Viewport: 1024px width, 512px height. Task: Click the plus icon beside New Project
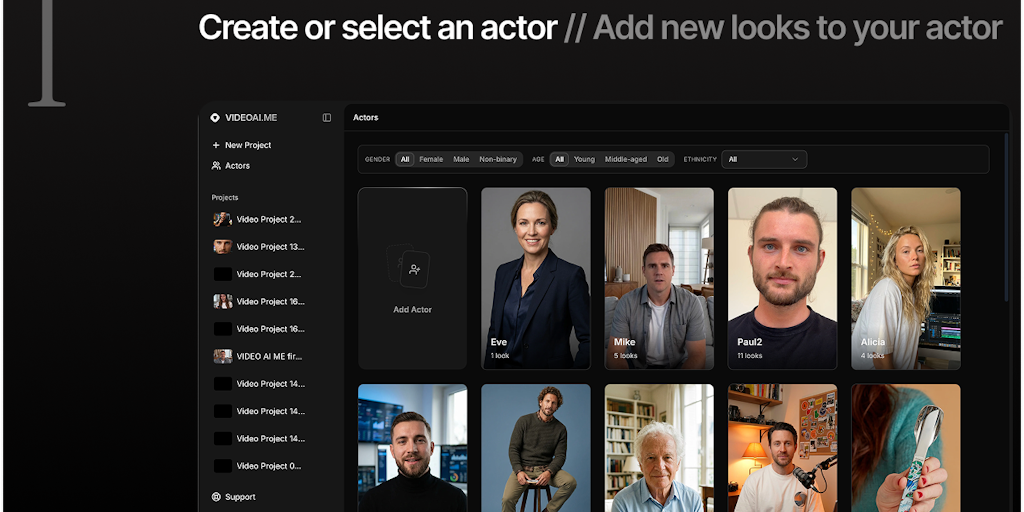pyautogui.click(x=216, y=145)
